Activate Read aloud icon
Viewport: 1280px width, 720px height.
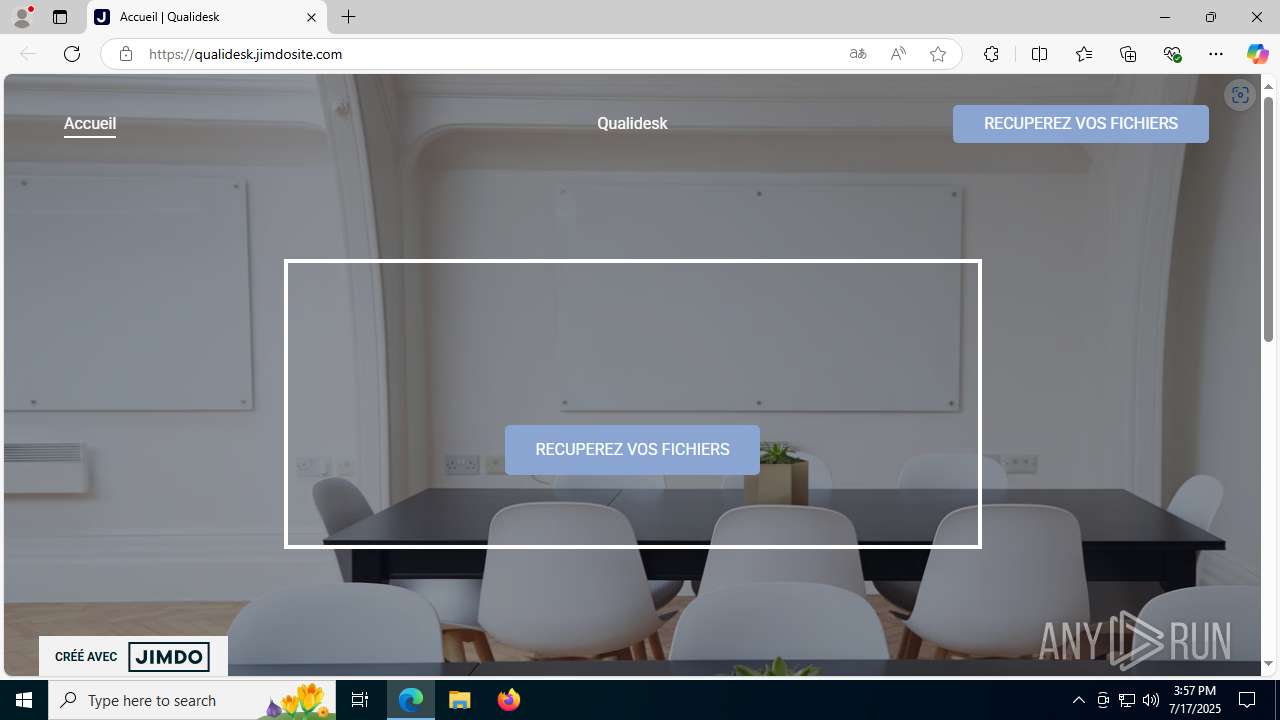(x=898, y=54)
